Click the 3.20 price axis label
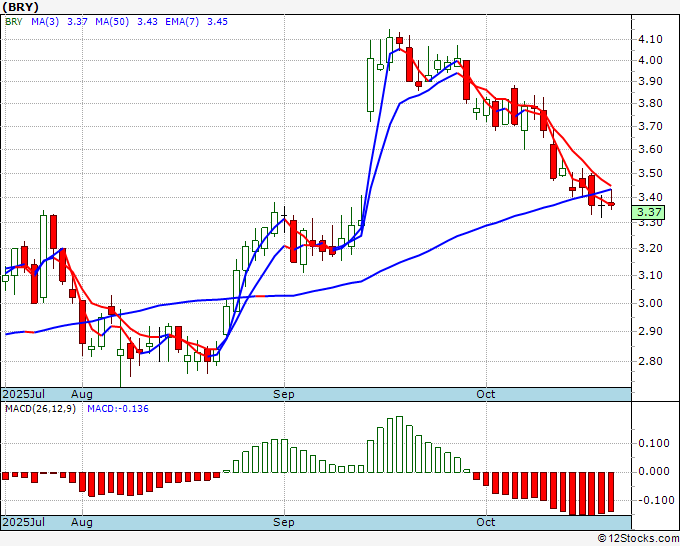Viewport: 680px width, 546px height. point(650,248)
